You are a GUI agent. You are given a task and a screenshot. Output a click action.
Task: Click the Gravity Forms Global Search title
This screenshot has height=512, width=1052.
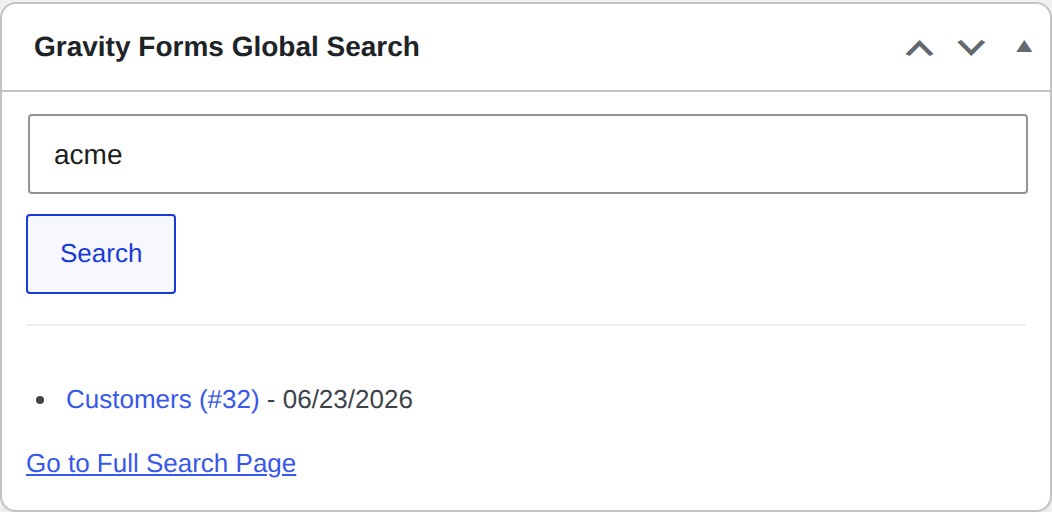227,47
